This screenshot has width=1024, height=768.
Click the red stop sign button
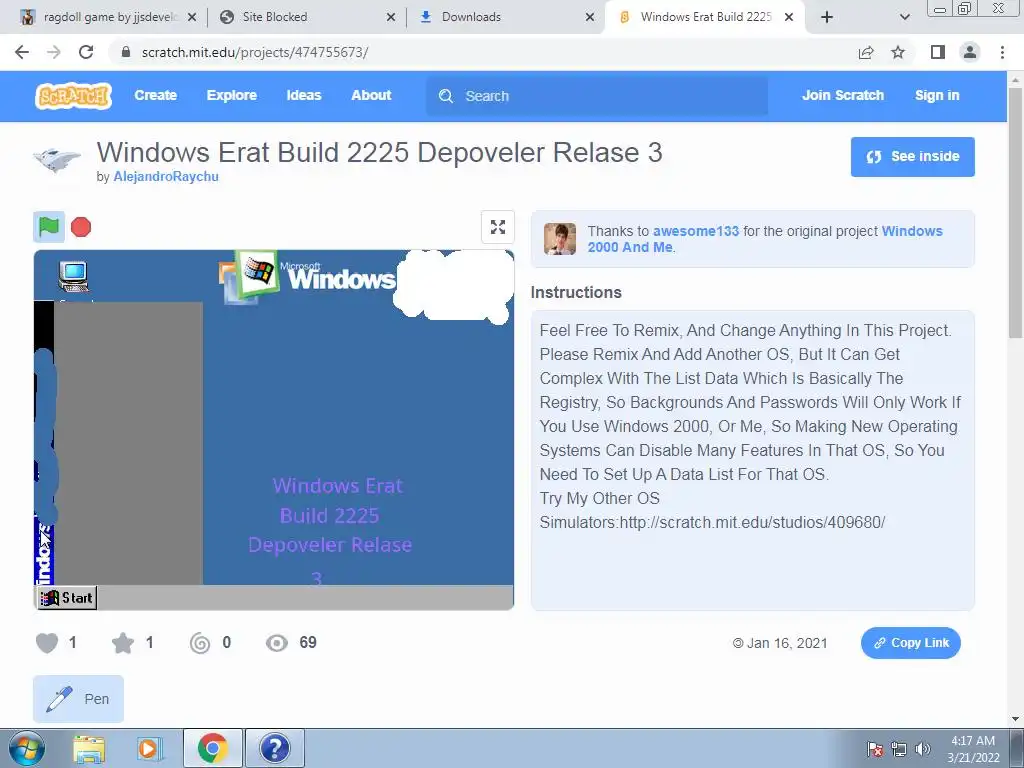[x=81, y=227]
